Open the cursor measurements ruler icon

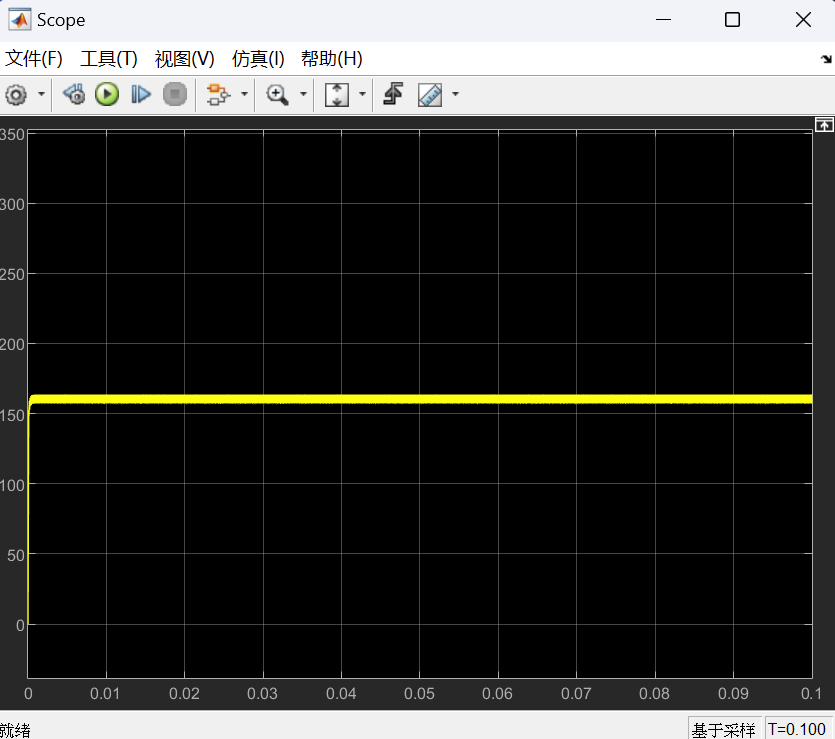click(430, 95)
